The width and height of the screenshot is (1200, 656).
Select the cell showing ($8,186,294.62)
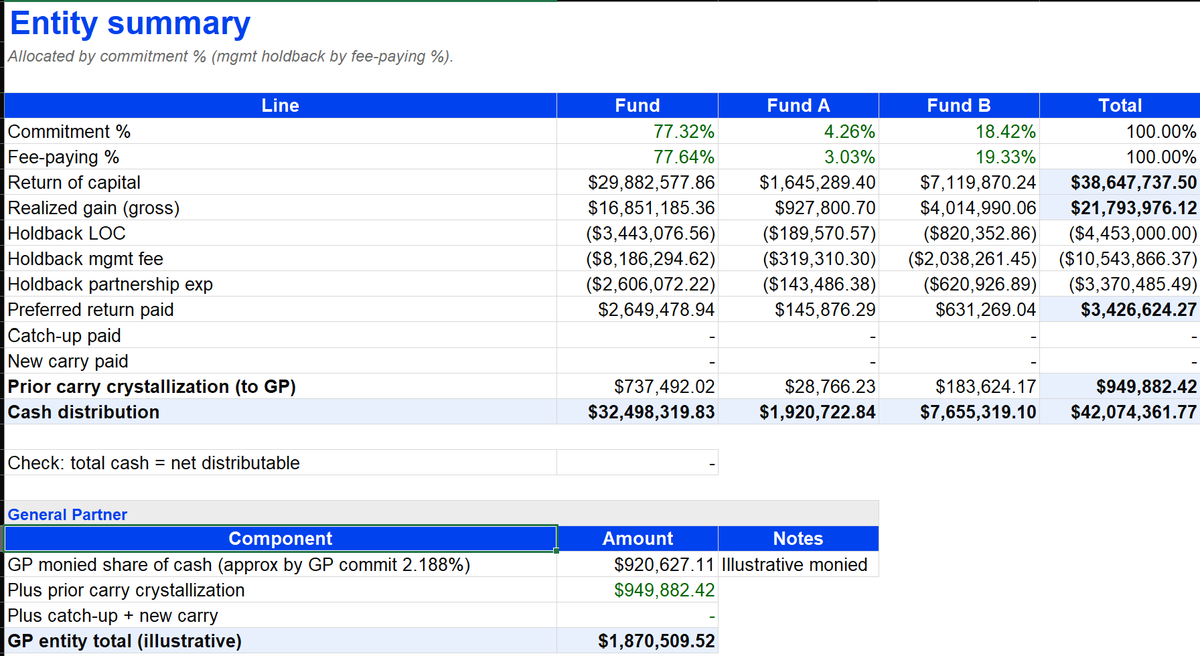pyautogui.click(x=637, y=259)
